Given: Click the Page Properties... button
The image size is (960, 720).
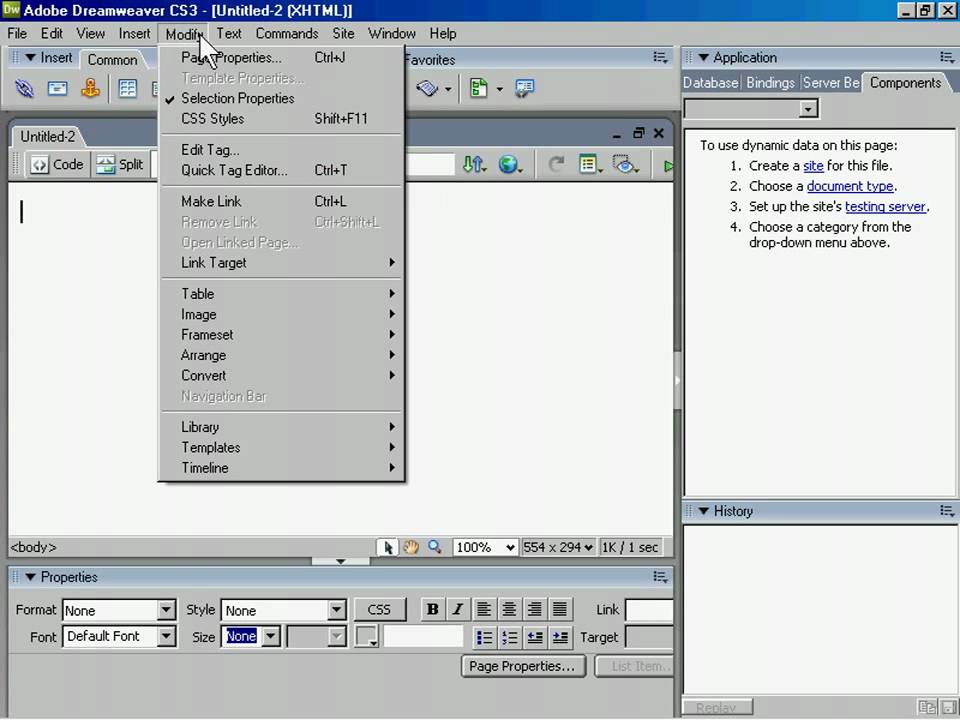Looking at the screenshot, I should pos(523,666).
